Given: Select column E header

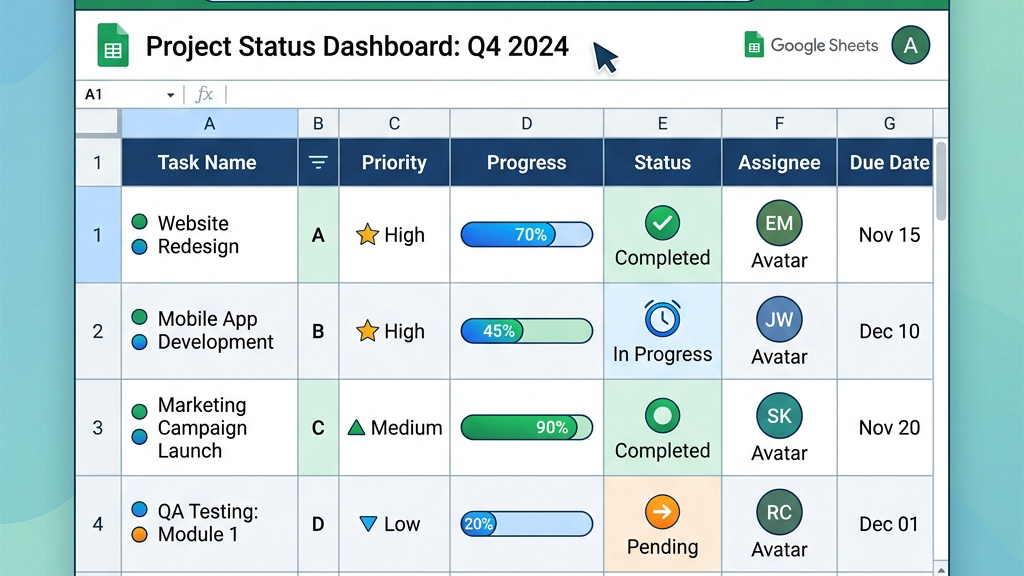Looking at the screenshot, I should [662, 123].
